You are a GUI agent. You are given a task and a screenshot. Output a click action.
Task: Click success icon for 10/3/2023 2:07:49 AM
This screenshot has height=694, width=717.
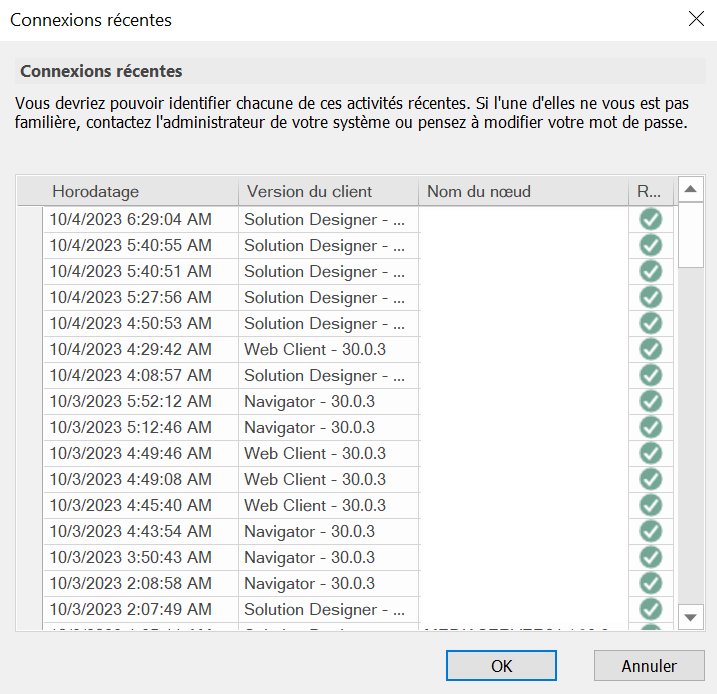651,609
